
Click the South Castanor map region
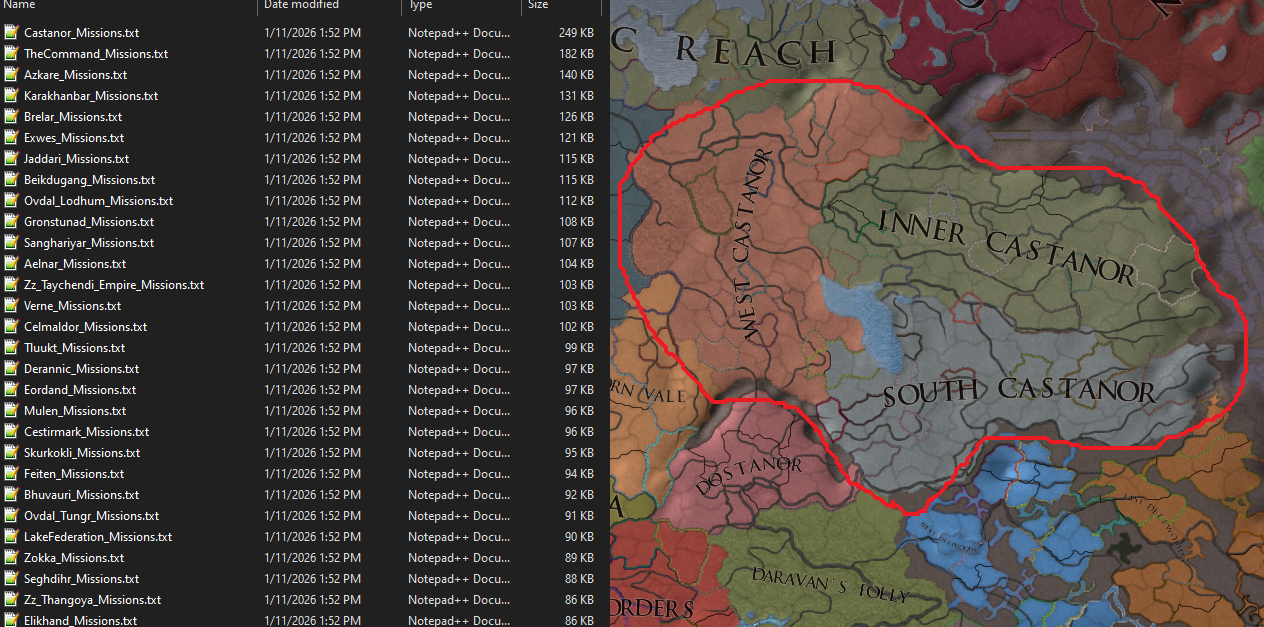point(1018,392)
